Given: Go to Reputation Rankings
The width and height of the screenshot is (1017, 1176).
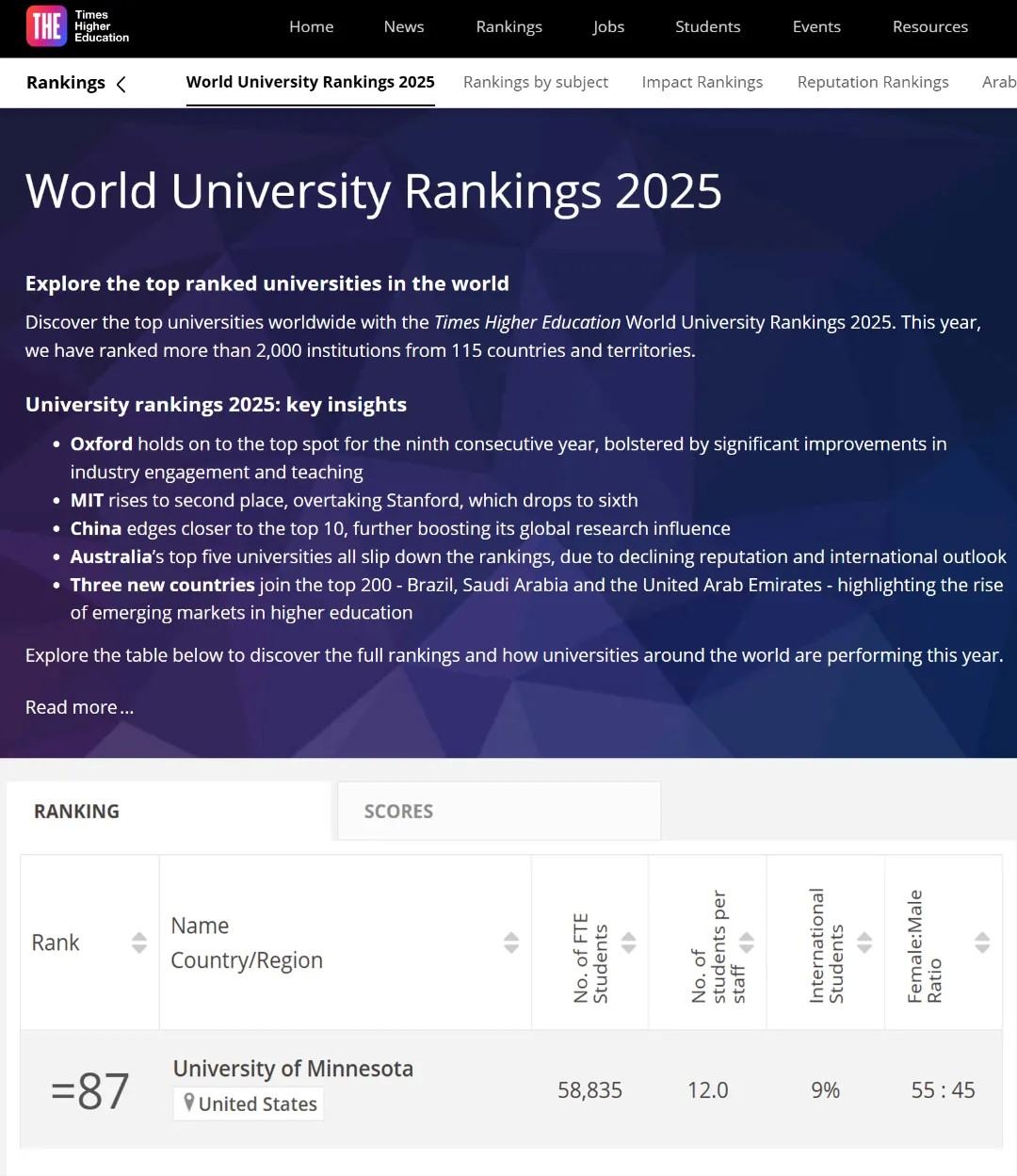Looking at the screenshot, I should tap(873, 82).
